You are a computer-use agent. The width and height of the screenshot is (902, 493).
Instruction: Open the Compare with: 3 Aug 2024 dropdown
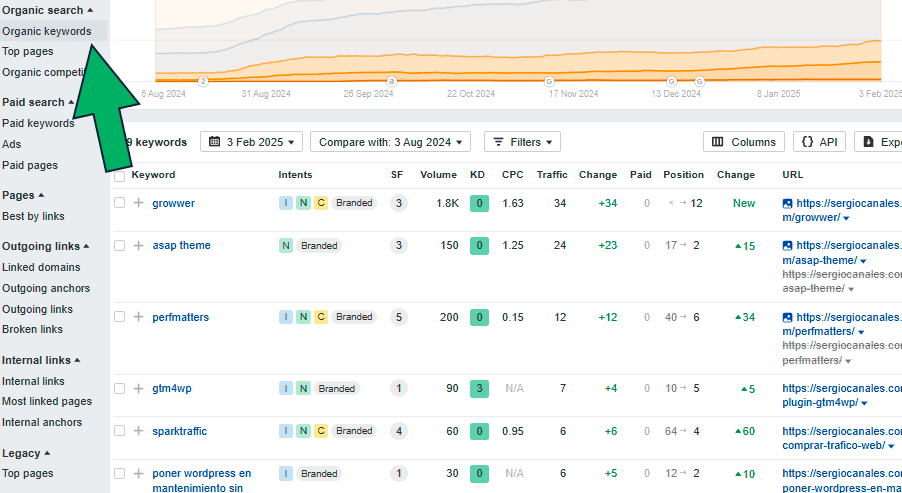389,142
